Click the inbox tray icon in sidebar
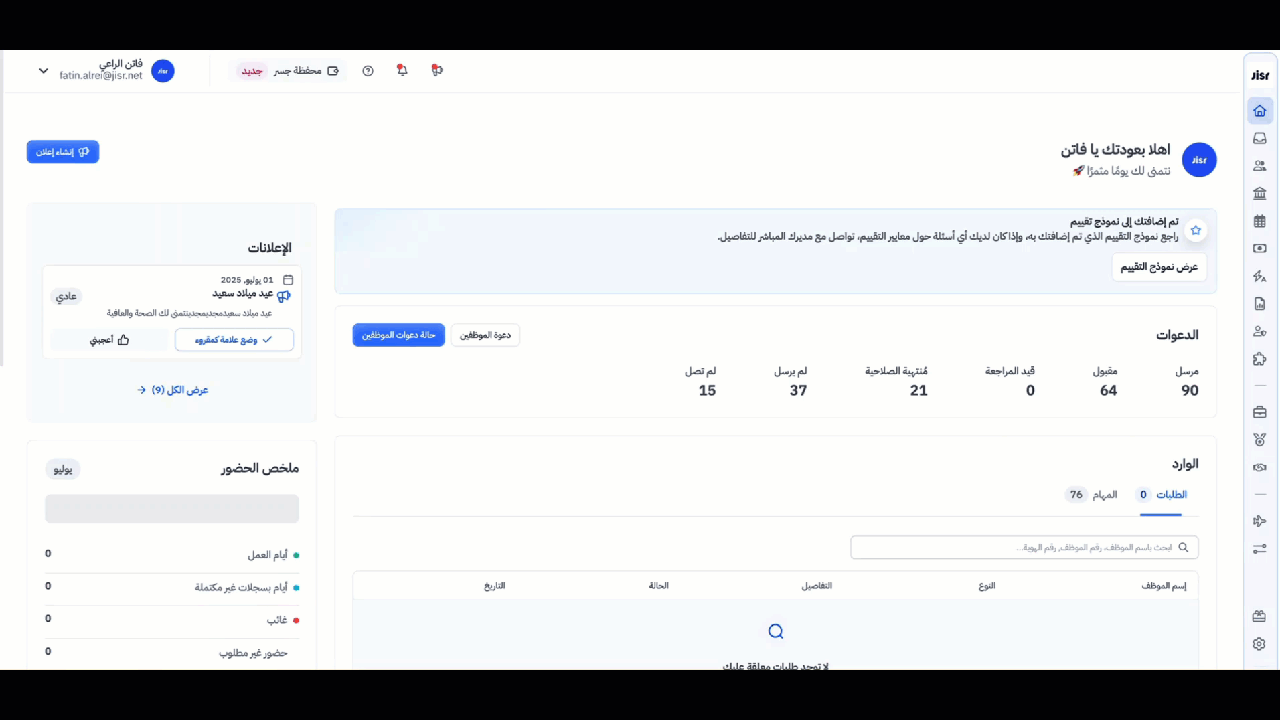The height and width of the screenshot is (720, 1280). pyautogui.click(x=1259, y=138)
